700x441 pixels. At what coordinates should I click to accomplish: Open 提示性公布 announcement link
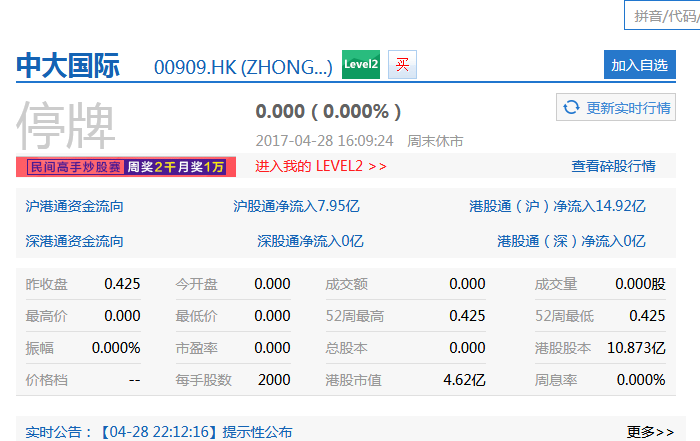point(258,432)
